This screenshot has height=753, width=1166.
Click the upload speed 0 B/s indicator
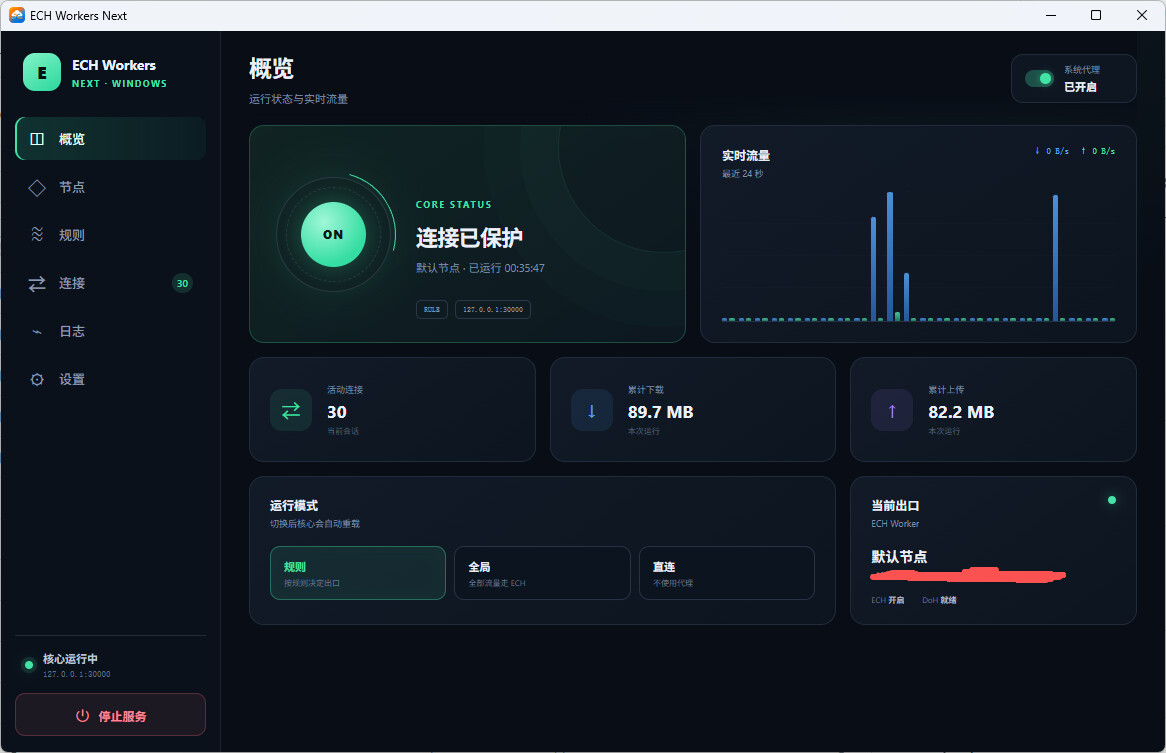tap(1098, 151)
